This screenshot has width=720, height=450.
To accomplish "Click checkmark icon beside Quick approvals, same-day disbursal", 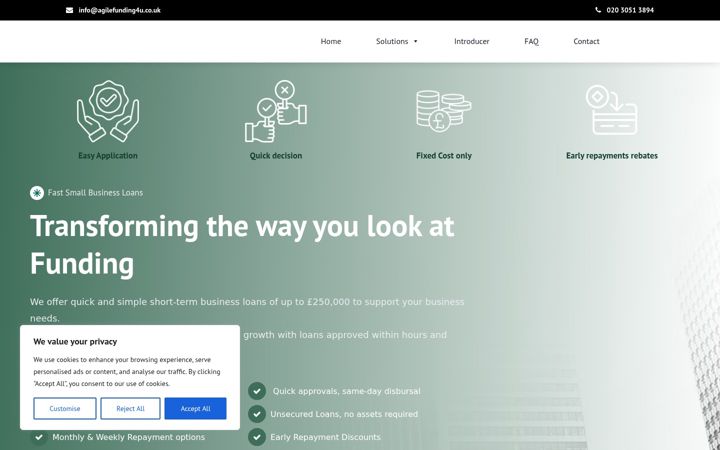I will click(257, 391).
